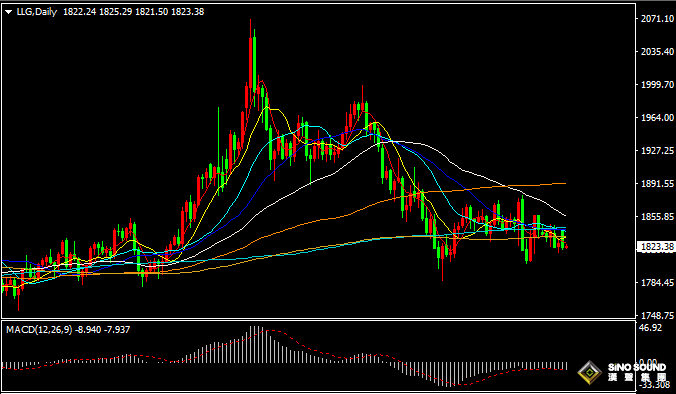Click the 1999.70 price level label

(x=657, y=84)
